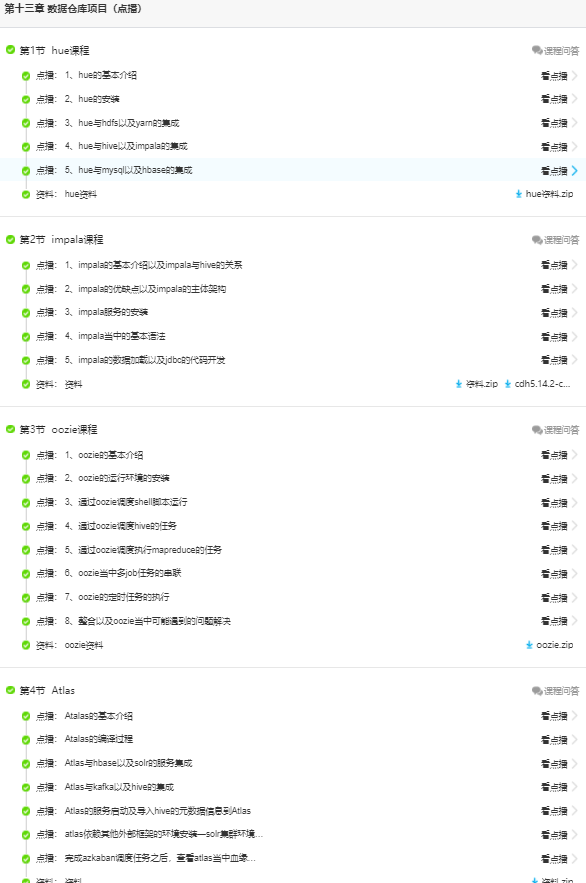Click chevron on 4、通过oozie调度hive的任务 row
The image size is (586, 883).
click(574, 526)
